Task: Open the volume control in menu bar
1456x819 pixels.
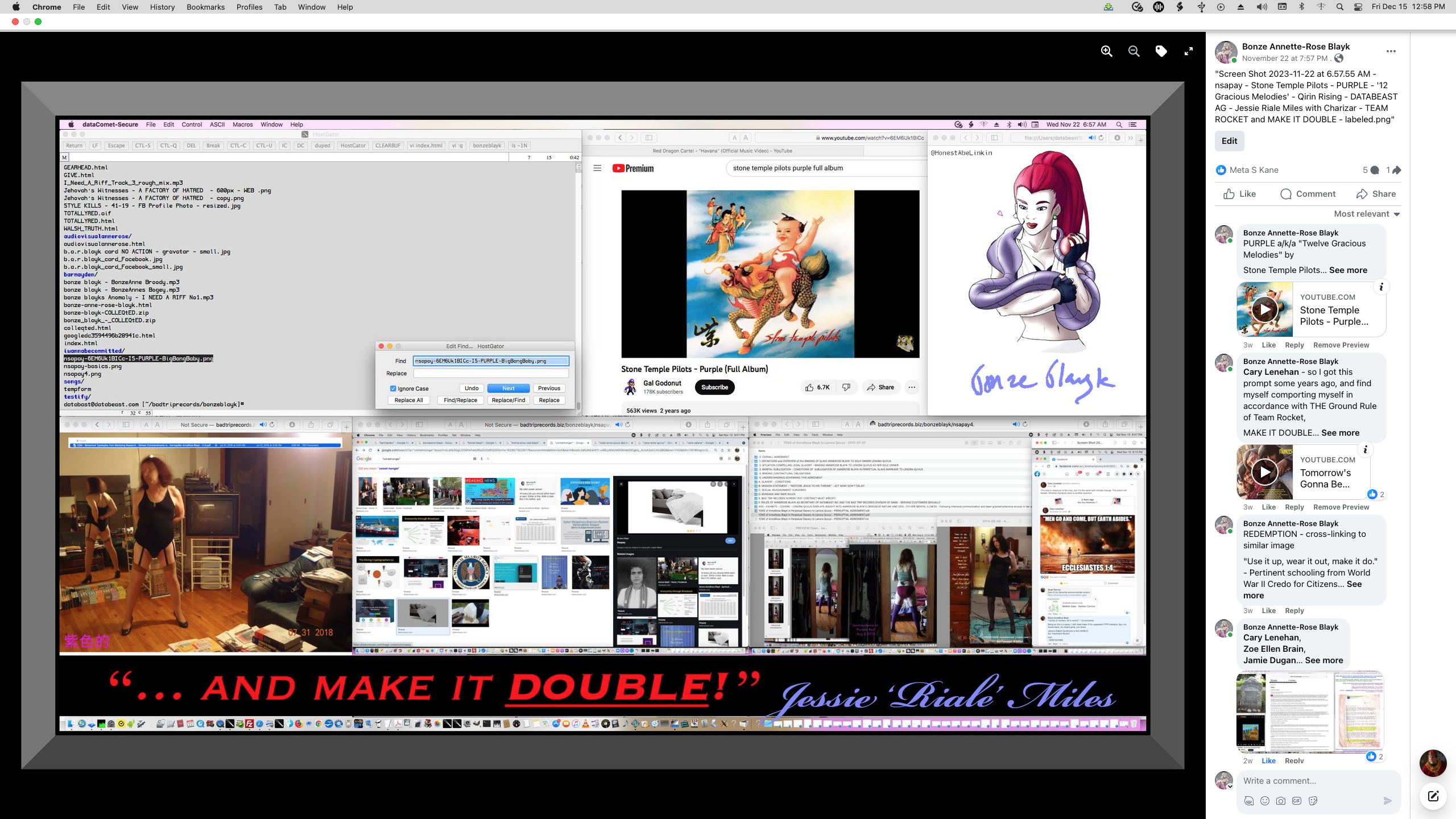Action: pyautogui.click(x=1261, y=7)
